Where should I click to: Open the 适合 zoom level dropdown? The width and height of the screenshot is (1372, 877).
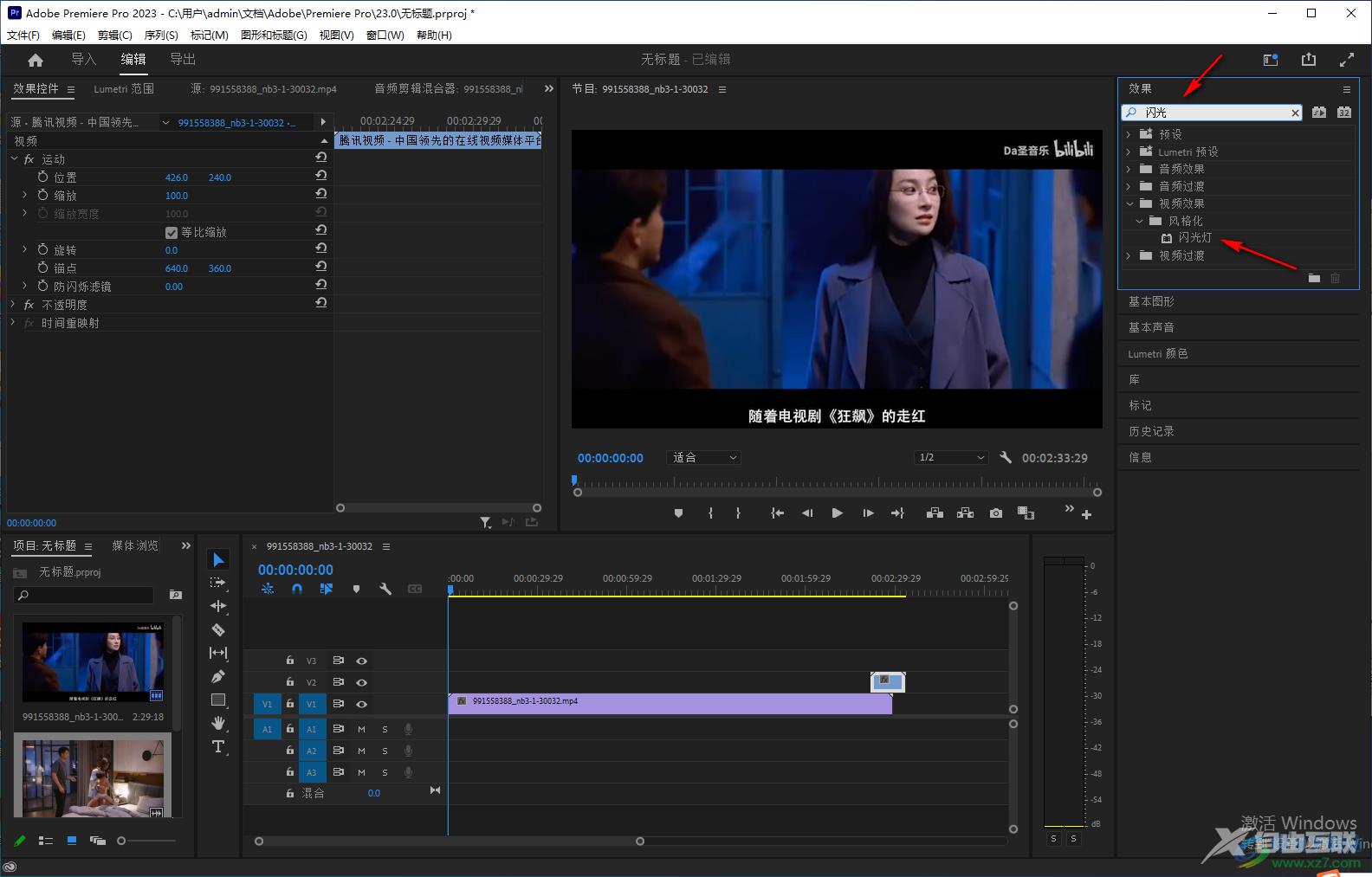(704, 457)
